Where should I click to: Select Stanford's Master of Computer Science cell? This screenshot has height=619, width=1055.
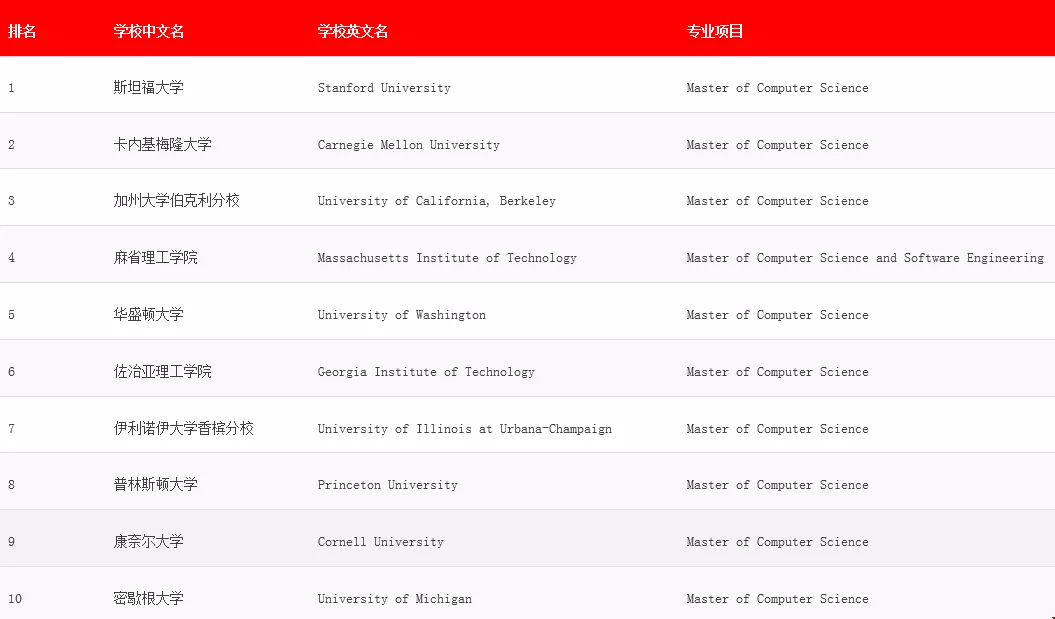(x=777, y=87)
